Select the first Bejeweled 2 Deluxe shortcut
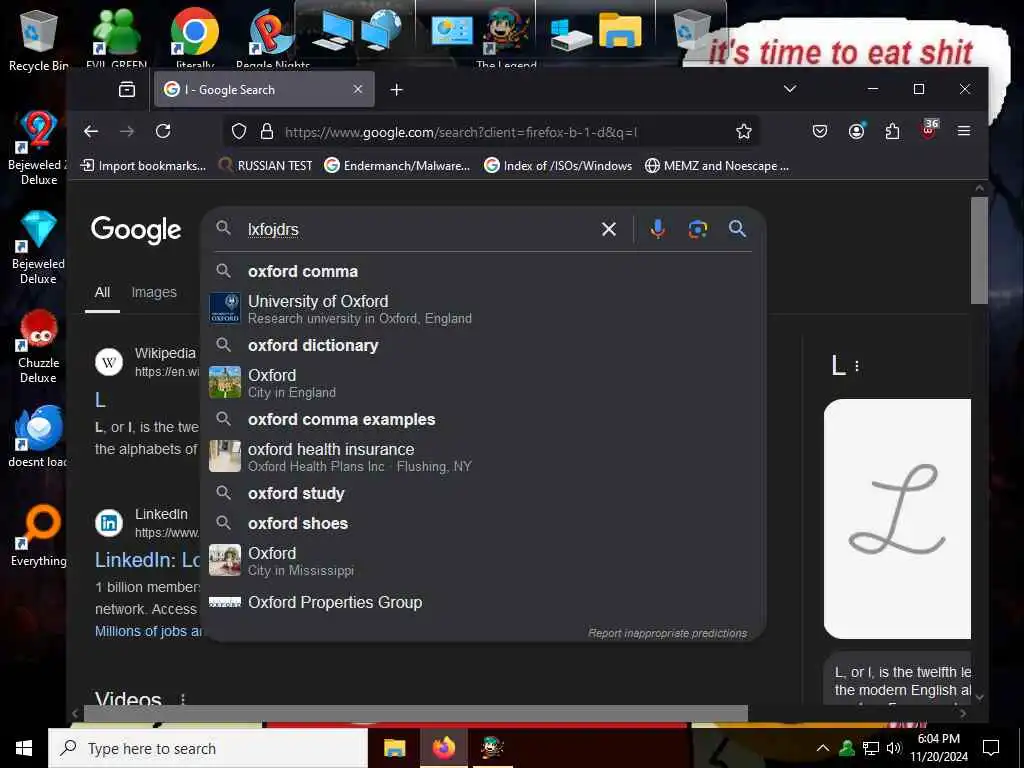 pyautogui.click(x=38, y=148)
